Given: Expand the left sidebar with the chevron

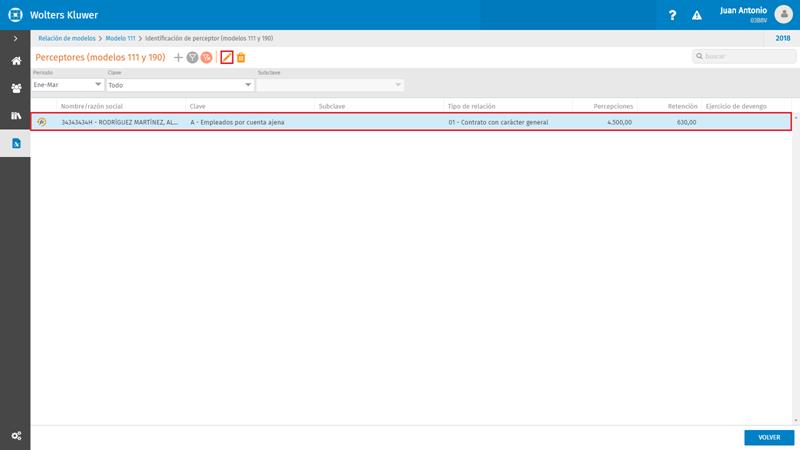Looking at the screenshot, I should point(15,38).
